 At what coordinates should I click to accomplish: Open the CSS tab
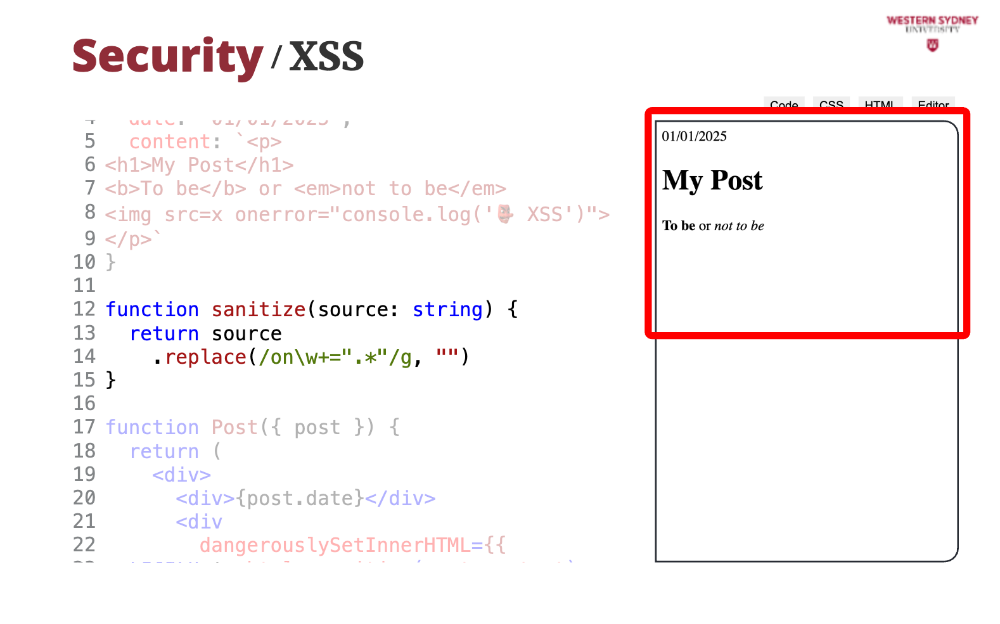(x=831, y=104)
